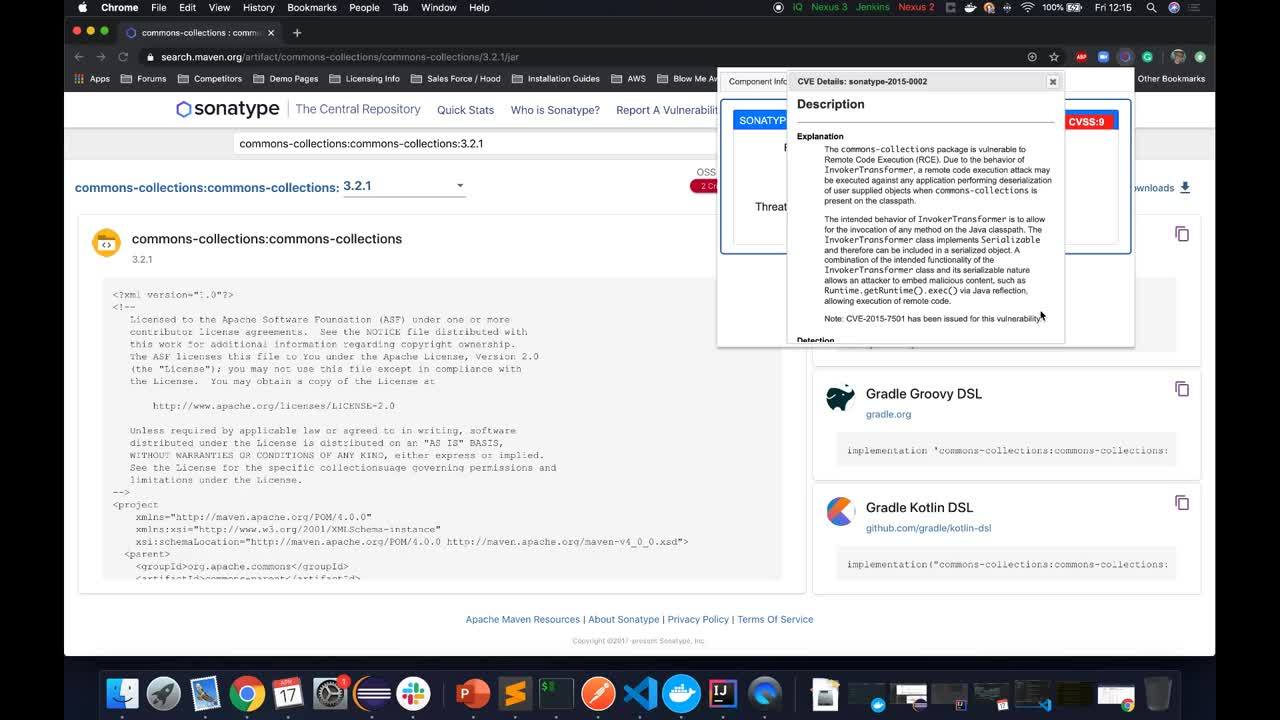
Task: Reload the current page
Action: [x=123, y=57]
